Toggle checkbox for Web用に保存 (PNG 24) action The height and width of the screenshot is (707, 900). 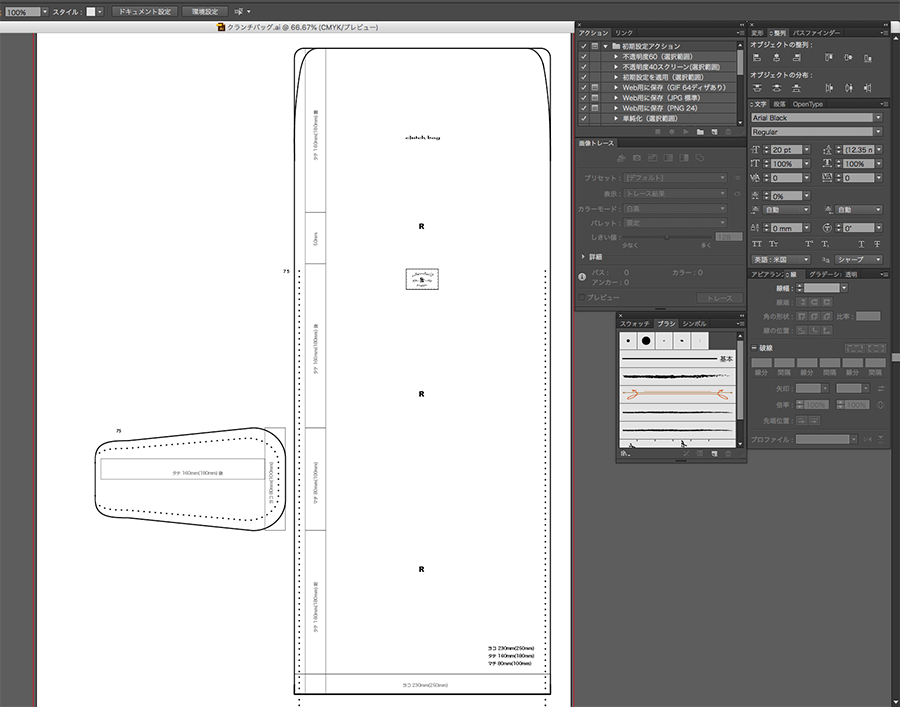point(583,108)
